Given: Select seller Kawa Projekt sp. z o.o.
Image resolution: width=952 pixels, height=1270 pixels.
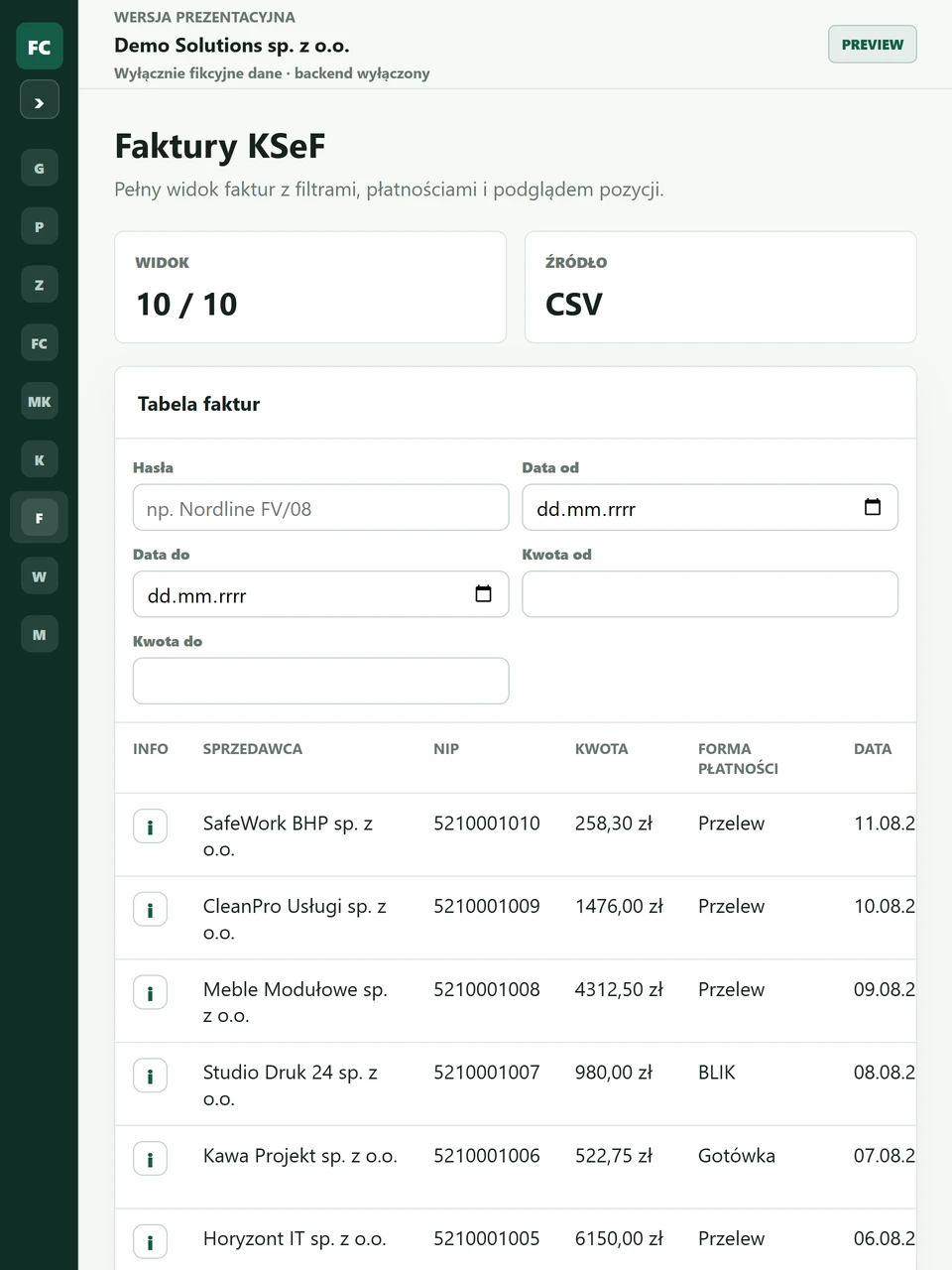Looking at the screenshot, I should 300,1156.
